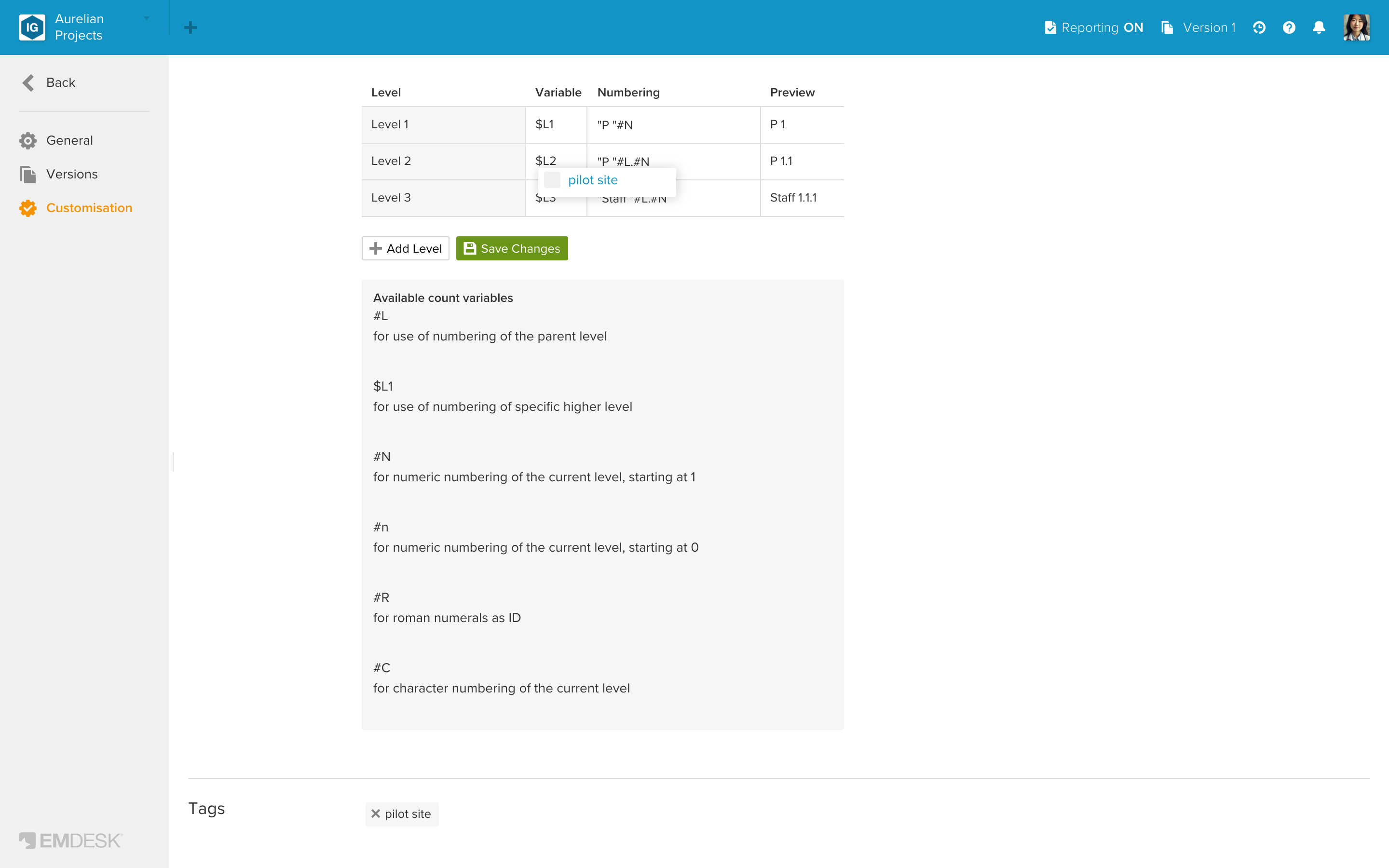This screenshot has width=1389, height=868.
Task: Open the Versions section
Action: click(x=72, y=174)
